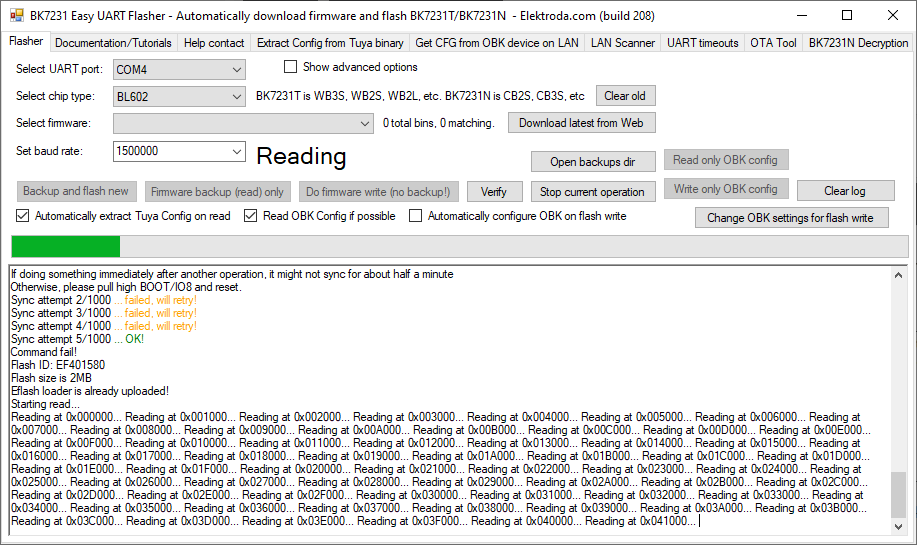Click Read only OBK config button
Screen dimensions: 917x545
(x=726, y=160)
